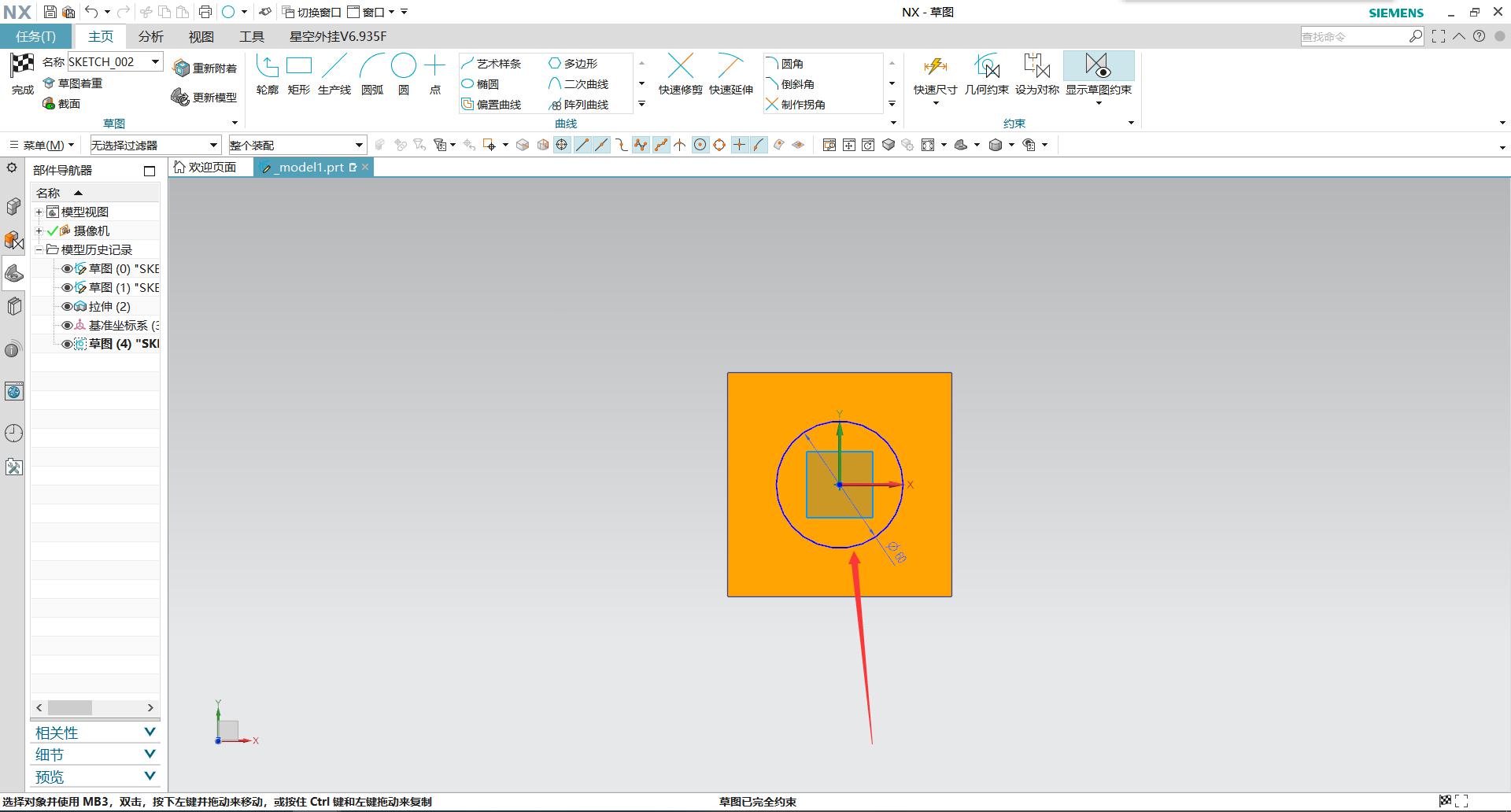
Task: Toggle visibility eye of 草图 (0)
Action: point(67,268)
